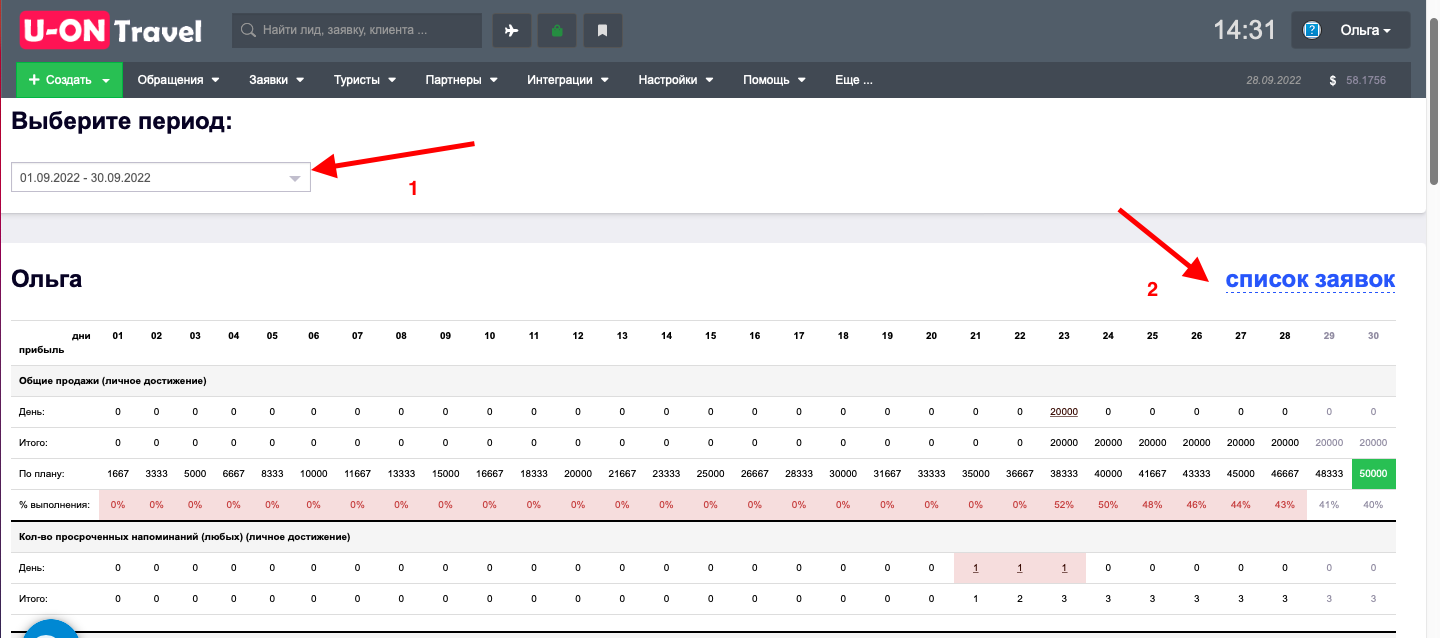Open the bookmark icon button
The width and height of the screenshot is (1440, 638).
[x=602, y=30]
